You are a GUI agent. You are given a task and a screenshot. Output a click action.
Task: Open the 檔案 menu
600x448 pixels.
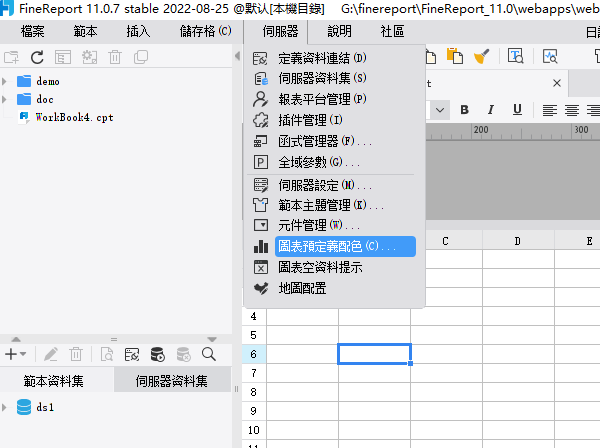tap(33, 31)
